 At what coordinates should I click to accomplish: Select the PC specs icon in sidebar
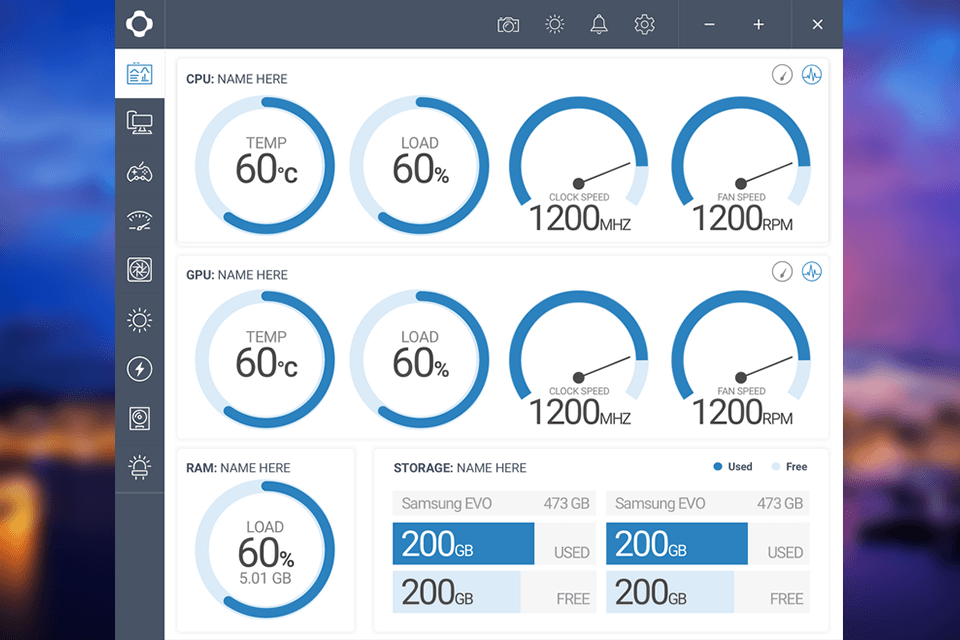coord(140,122)
